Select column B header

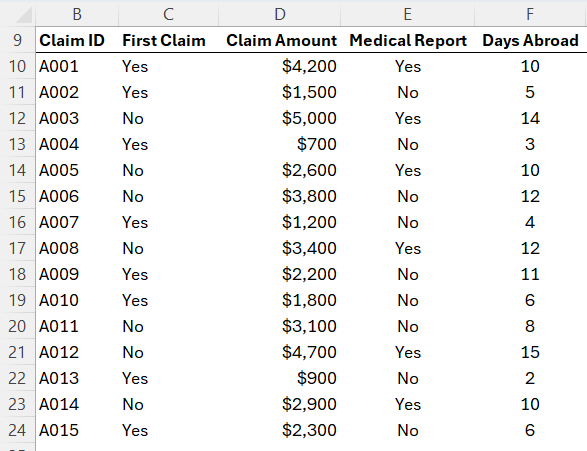pyautogui.click(x=77, y=15)
